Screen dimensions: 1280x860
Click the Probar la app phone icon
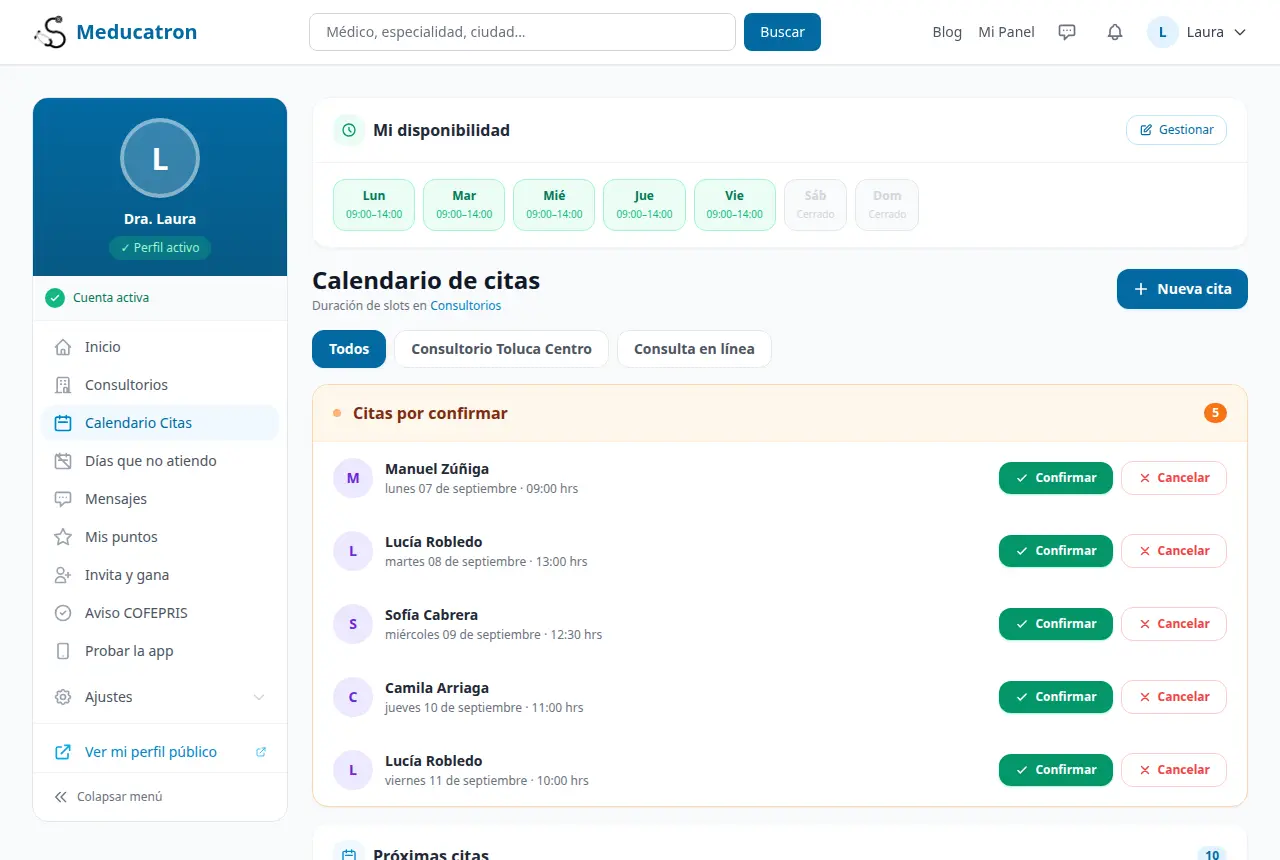63,651
